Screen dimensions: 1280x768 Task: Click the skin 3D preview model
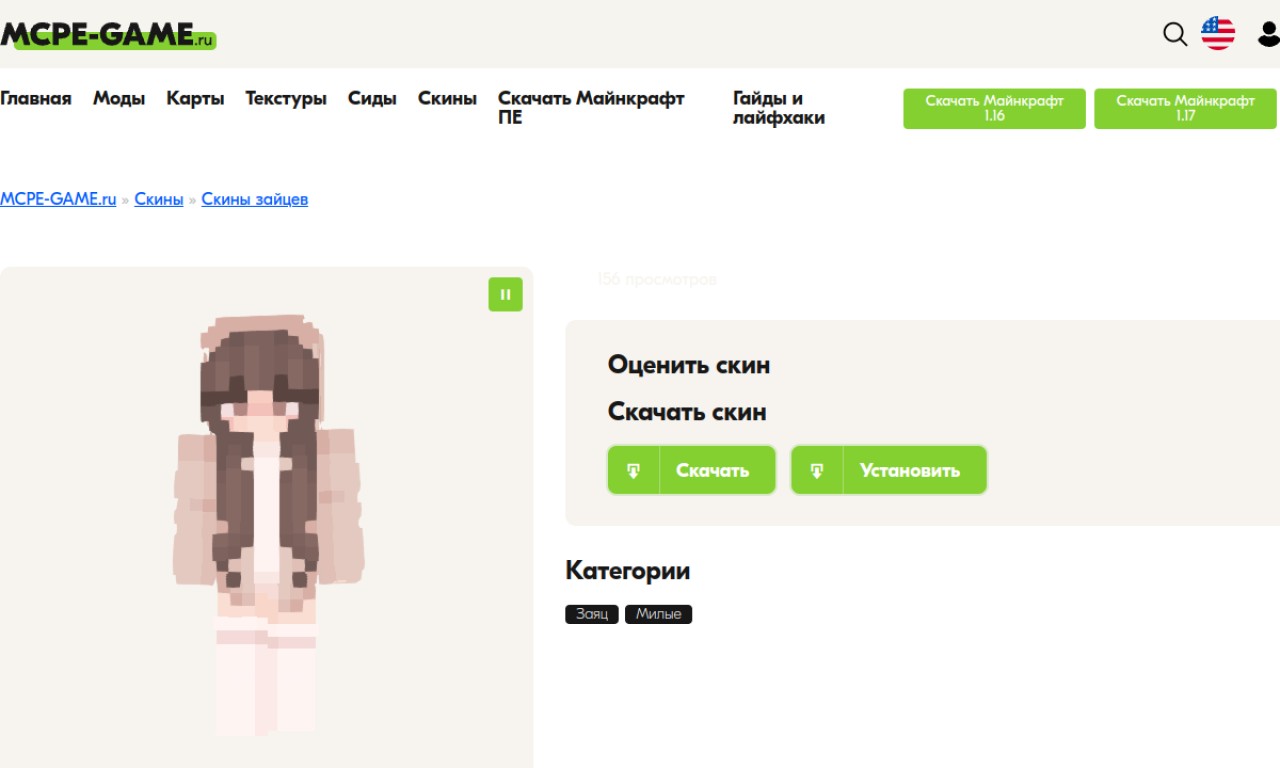point(266,525)
